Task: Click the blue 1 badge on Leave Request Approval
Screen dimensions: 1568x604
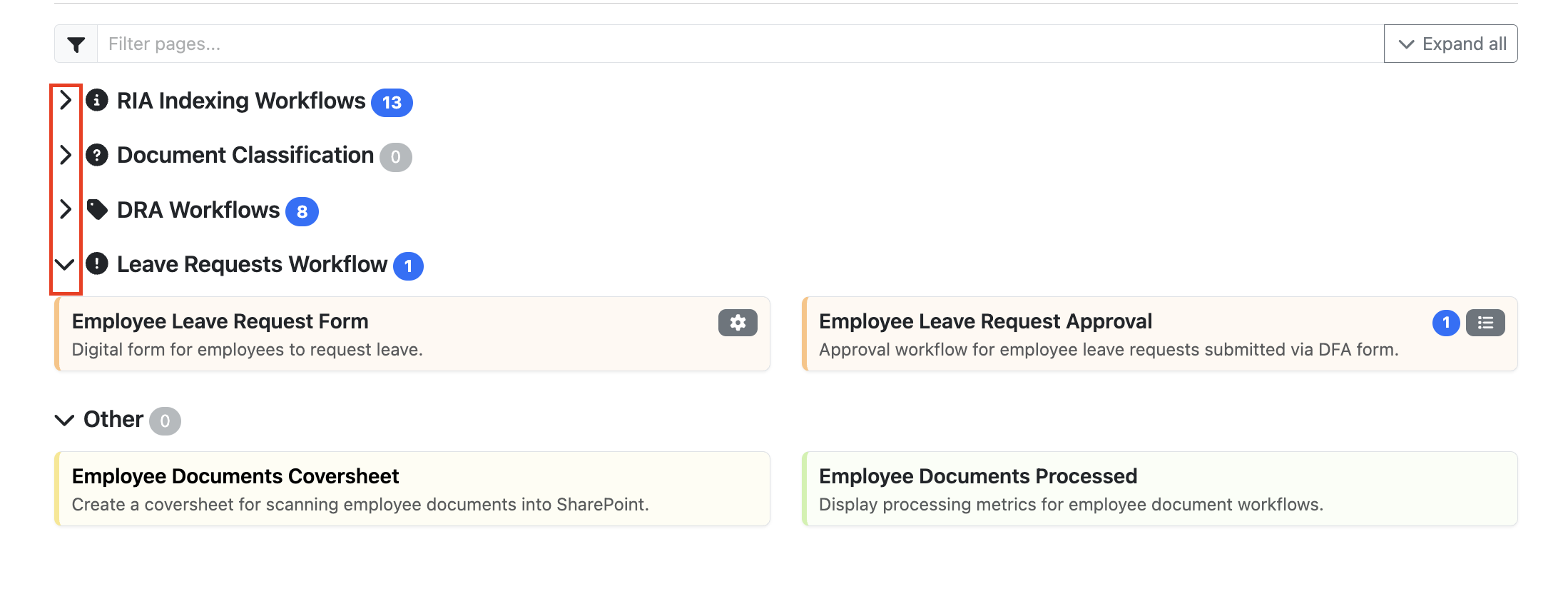Action: [x=1446, y=323]
